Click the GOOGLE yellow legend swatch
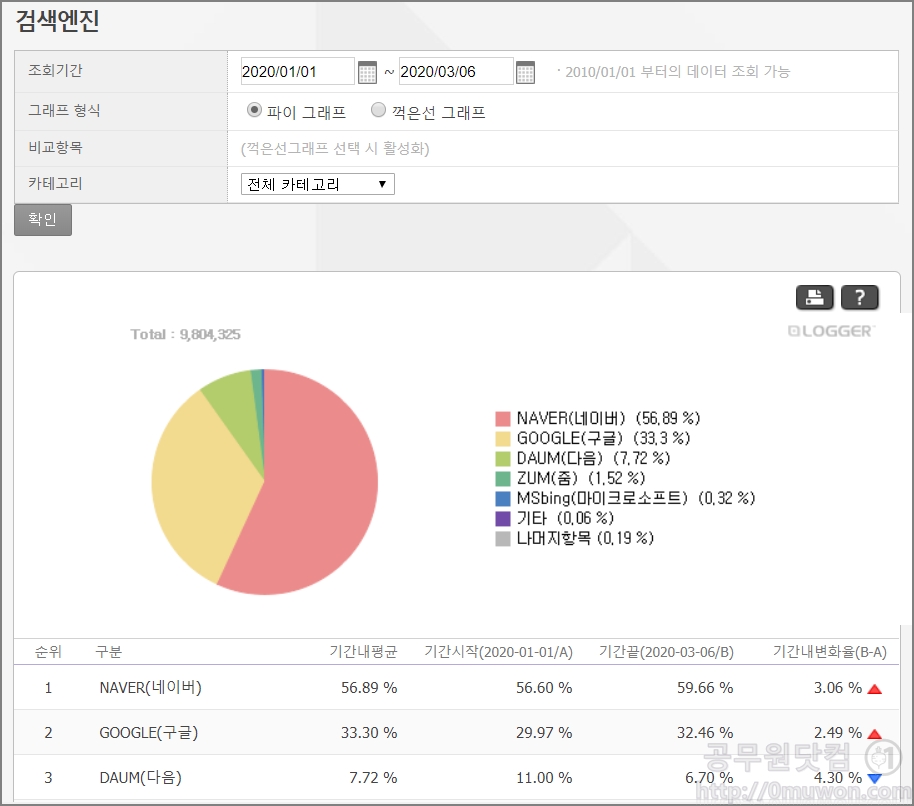The image size is (914, 806). tap(502, 439)
